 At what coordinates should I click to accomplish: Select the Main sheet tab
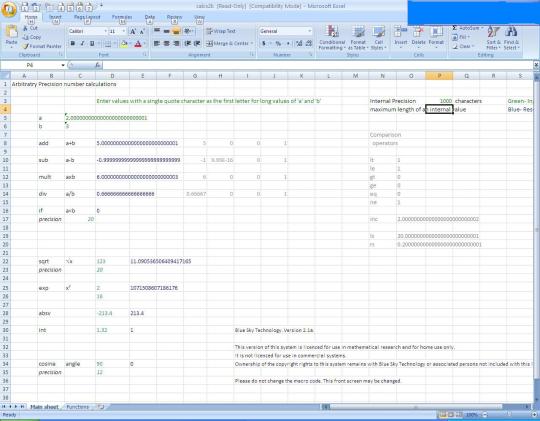click(x=44, y=407)
